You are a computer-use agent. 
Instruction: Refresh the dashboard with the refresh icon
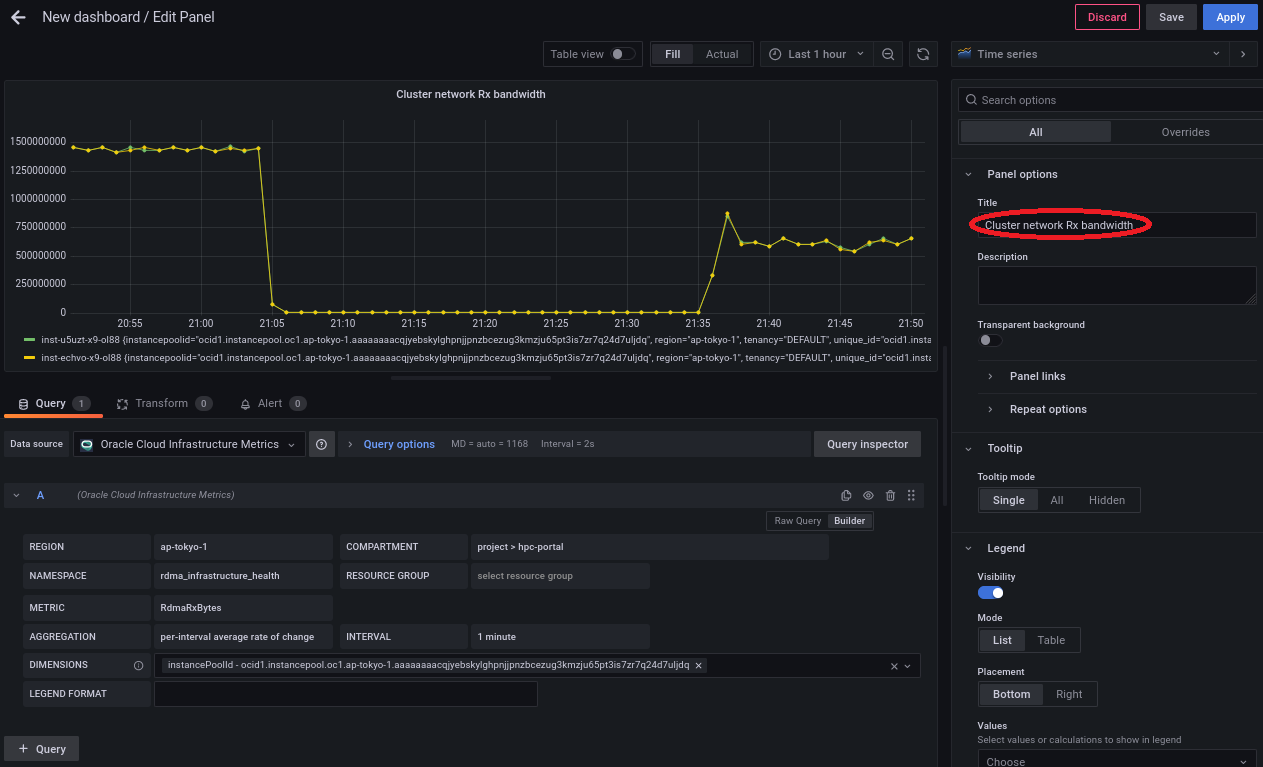point(923,54)
